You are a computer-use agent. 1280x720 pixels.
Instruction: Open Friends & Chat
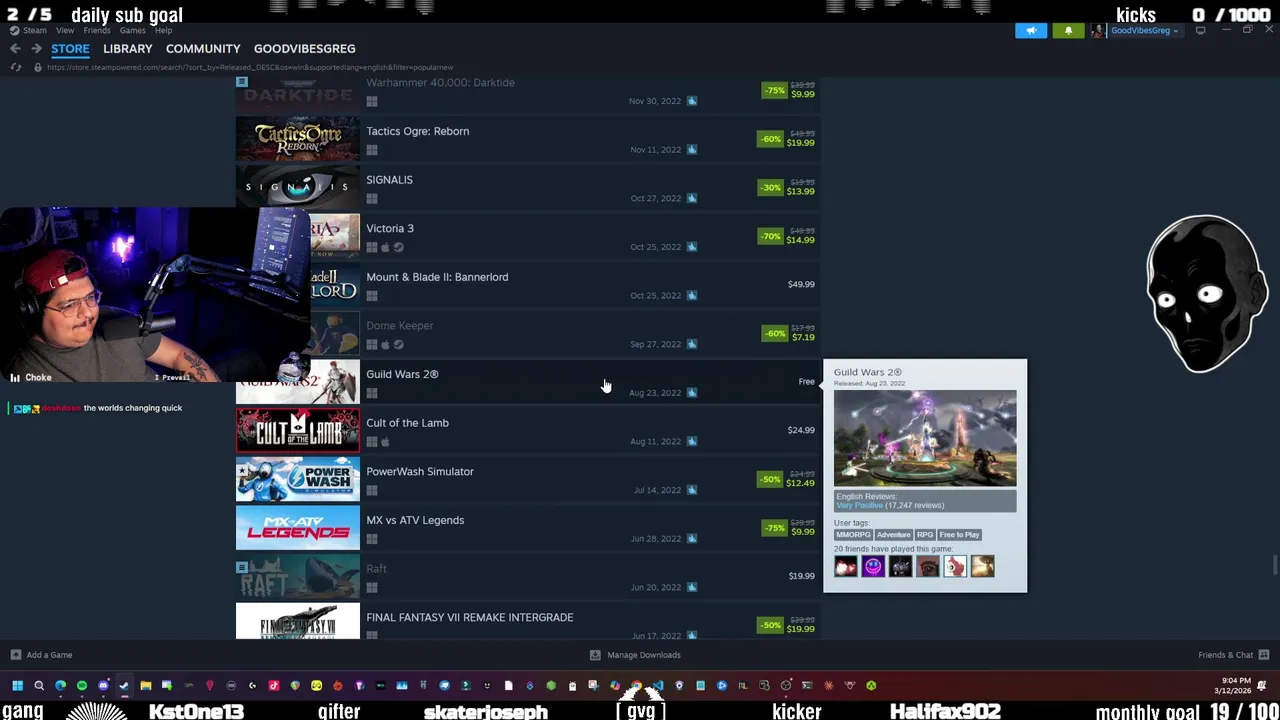click(x=1225, y=655)
